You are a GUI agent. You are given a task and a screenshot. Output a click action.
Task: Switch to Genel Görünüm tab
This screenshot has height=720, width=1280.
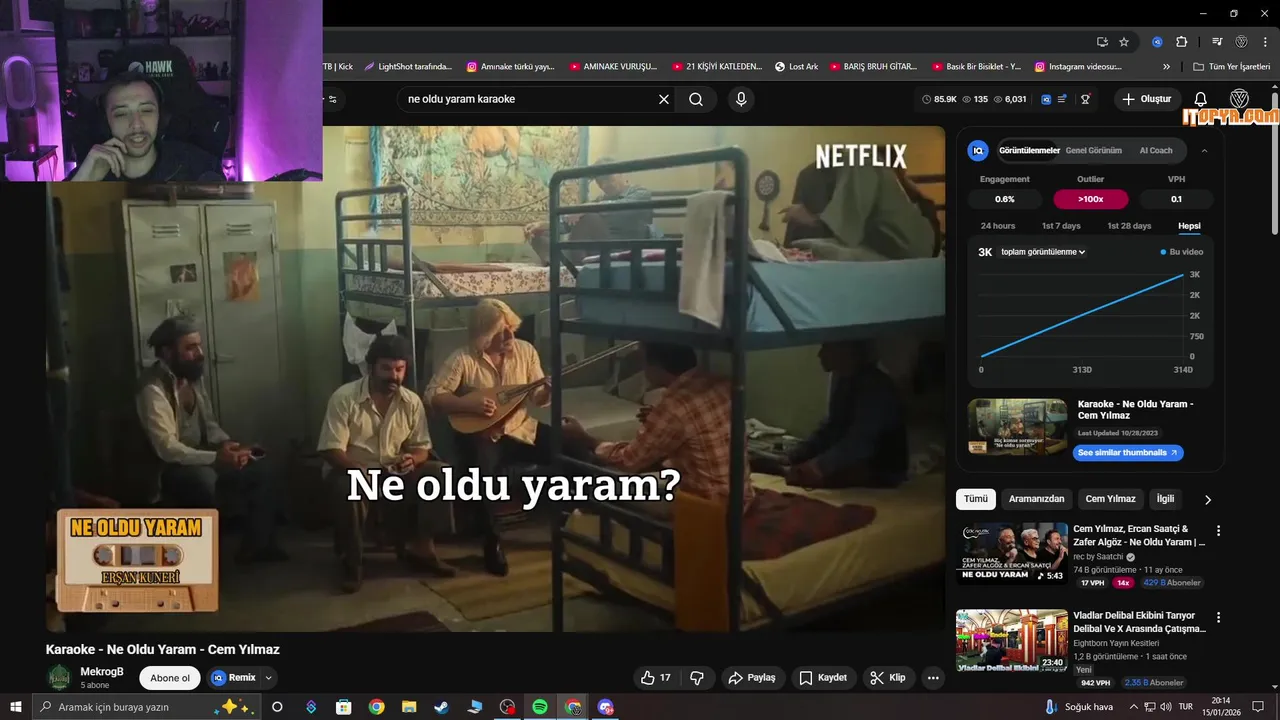pyautogui.click(x=1093, y=151)
